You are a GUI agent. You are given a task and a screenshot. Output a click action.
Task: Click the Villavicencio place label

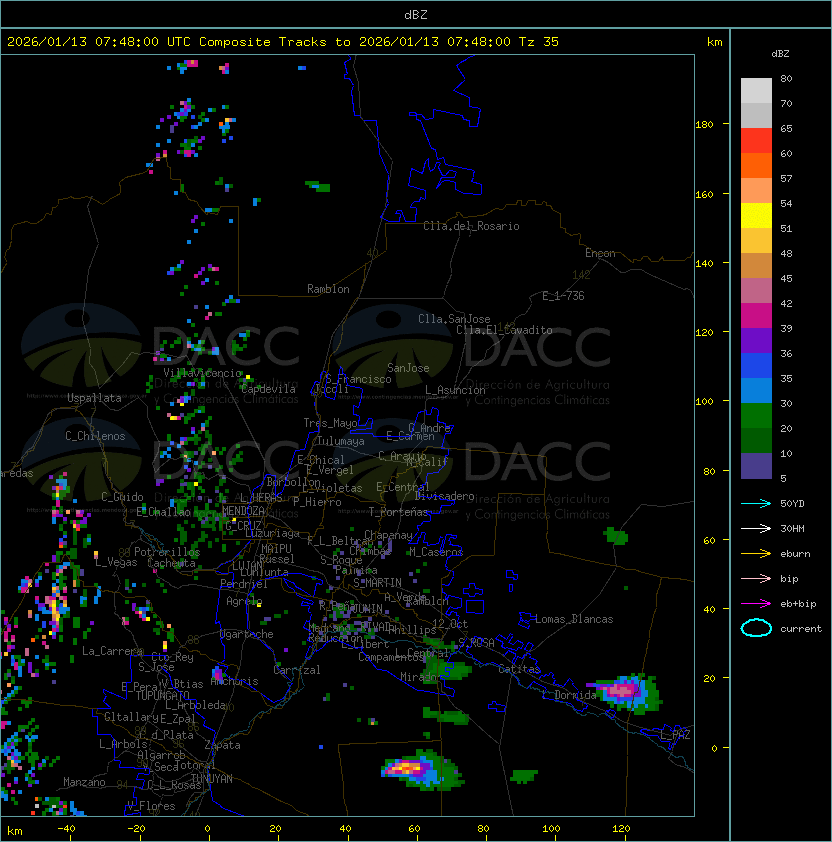coord(202,373)
